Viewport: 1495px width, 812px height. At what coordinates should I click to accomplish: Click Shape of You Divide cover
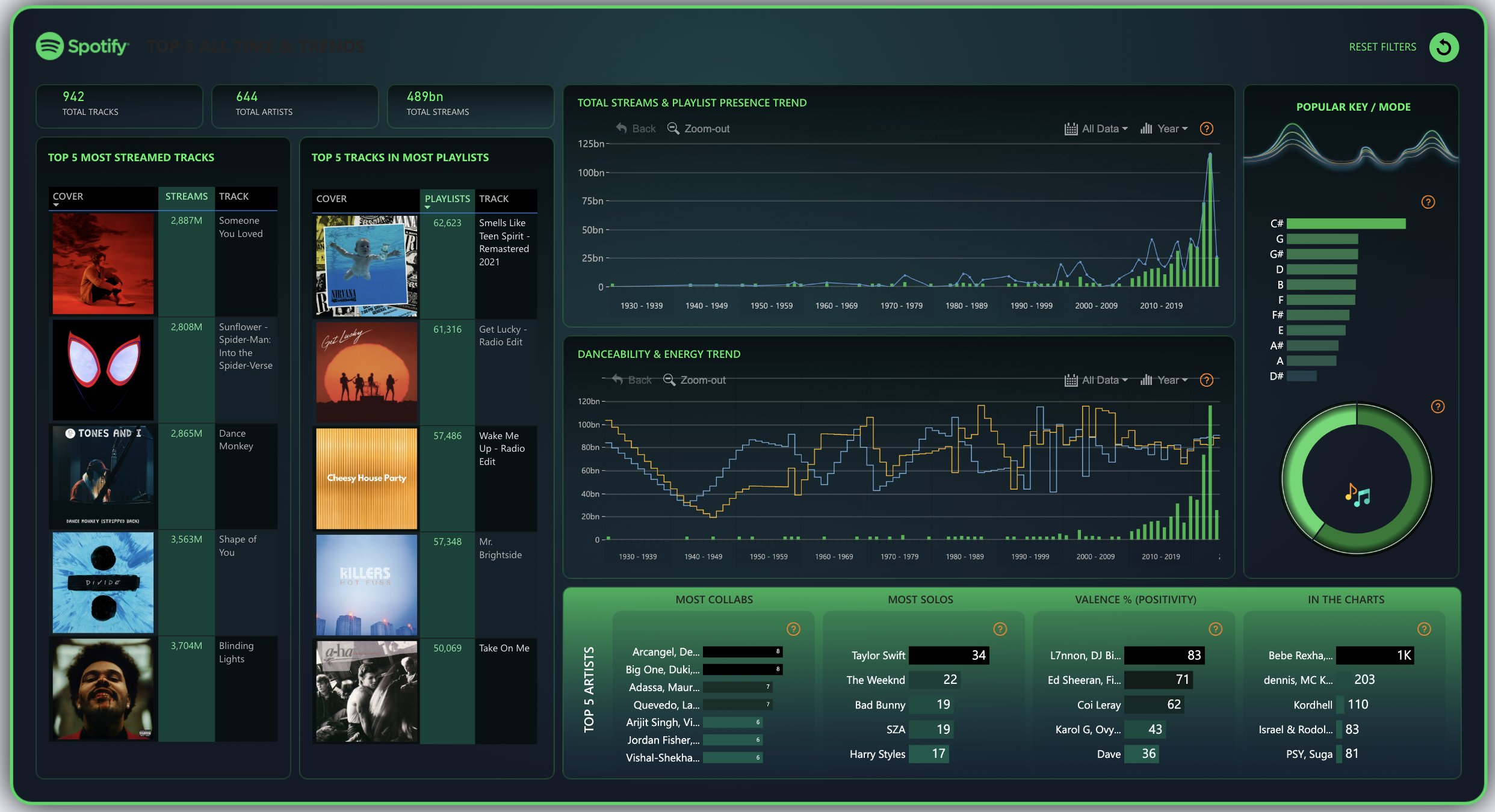point(103,582)
